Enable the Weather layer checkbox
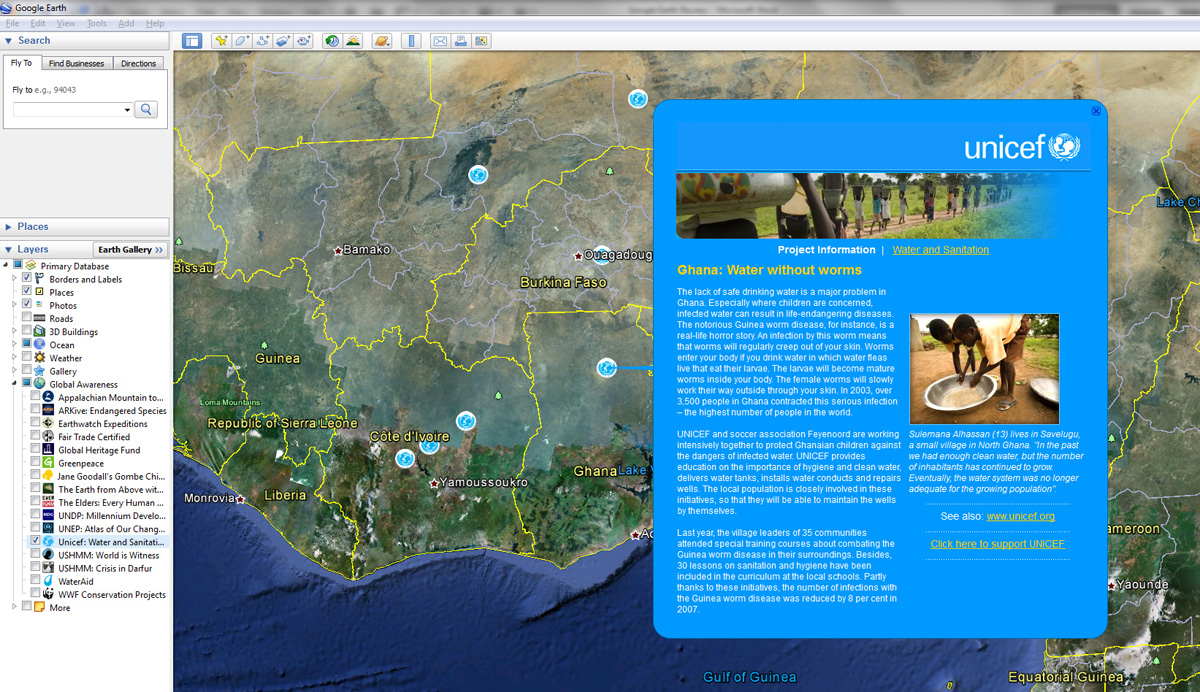The width and height of the screenshot is (1200, 692). (x=27, y=358)
